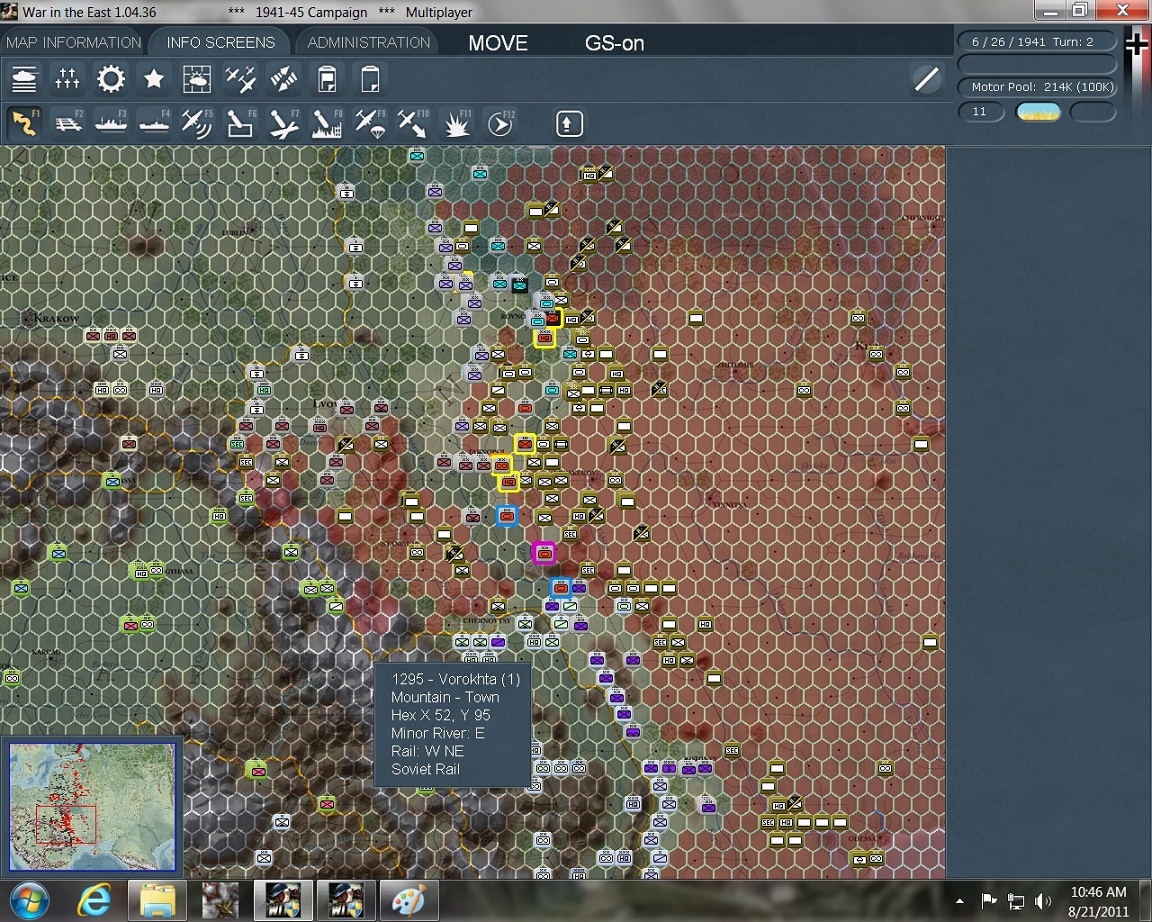Image resolution: width=1152 pixels, height=922 pixels.
Task: Open the air doctrine aircraft icon
Action: pyautogui.click(x=240, y=79)
